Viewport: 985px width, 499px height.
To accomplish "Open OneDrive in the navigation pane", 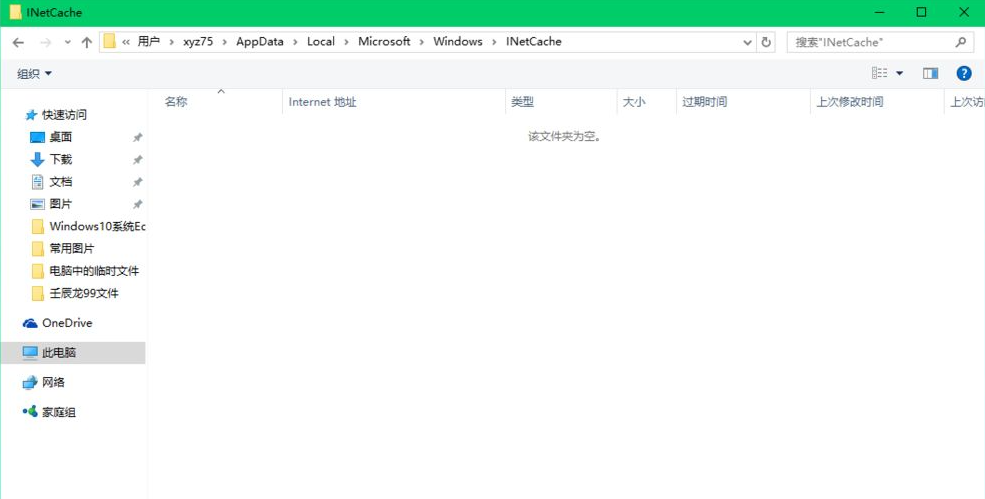I will [66, 323].
